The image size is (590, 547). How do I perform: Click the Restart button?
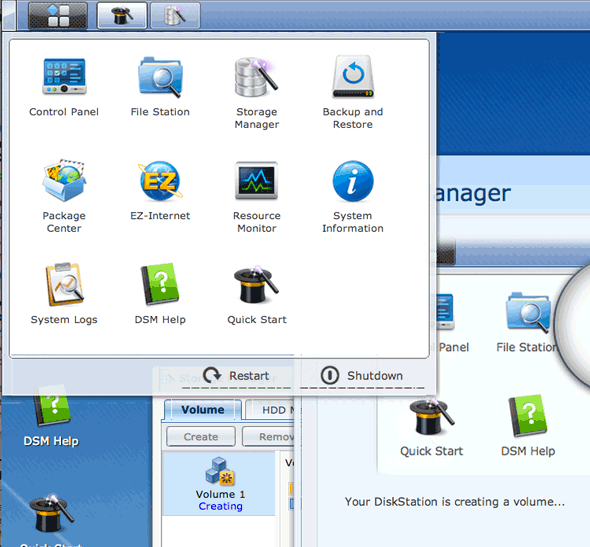tap(236, 375)
